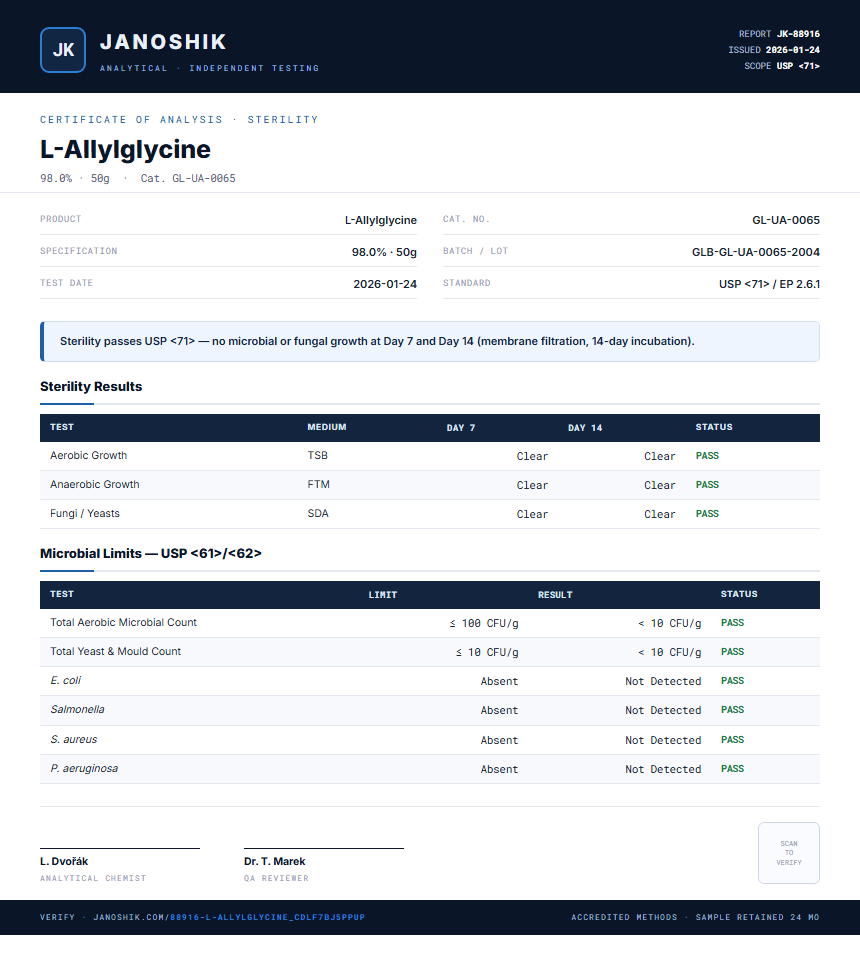Select batch value GLB-GL-UA-0065-2004
This screenshot has height=963, width=860.
point(756,252)
